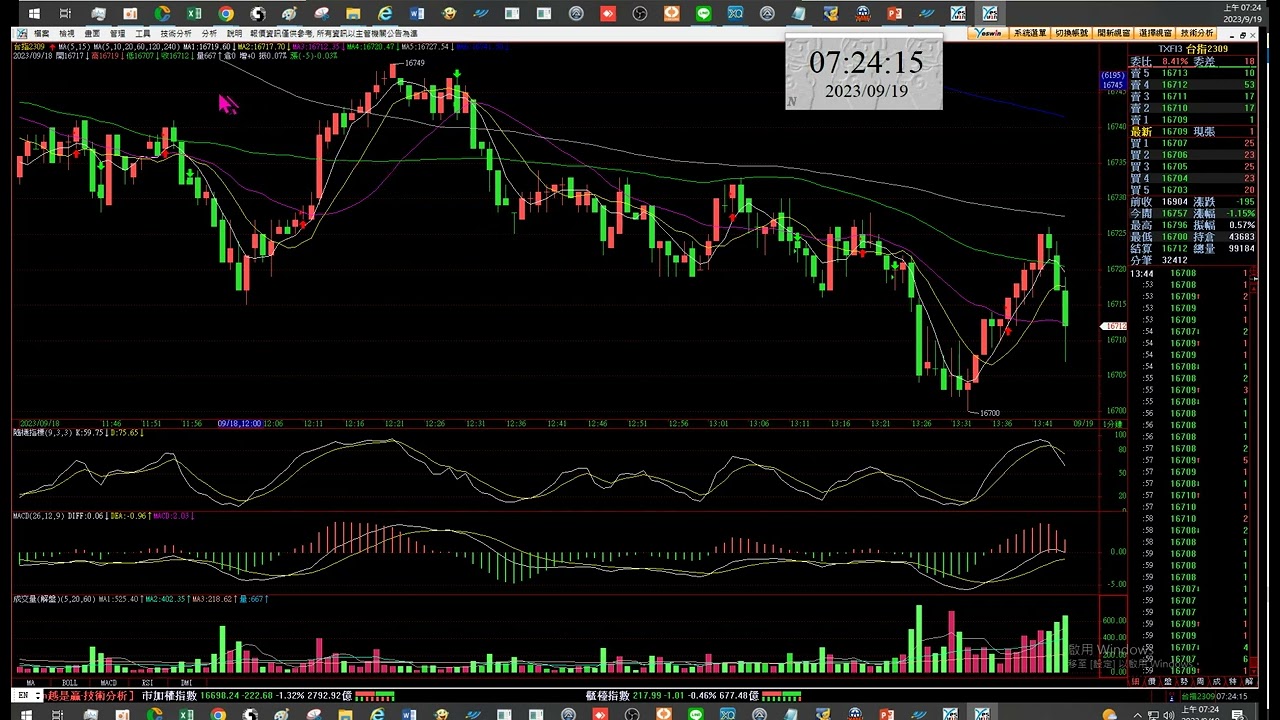Image resolution: width=1280 pixels, height=720 pixels.
Task: Switch to the BOLL indicator tab
Action: (69, 682)
